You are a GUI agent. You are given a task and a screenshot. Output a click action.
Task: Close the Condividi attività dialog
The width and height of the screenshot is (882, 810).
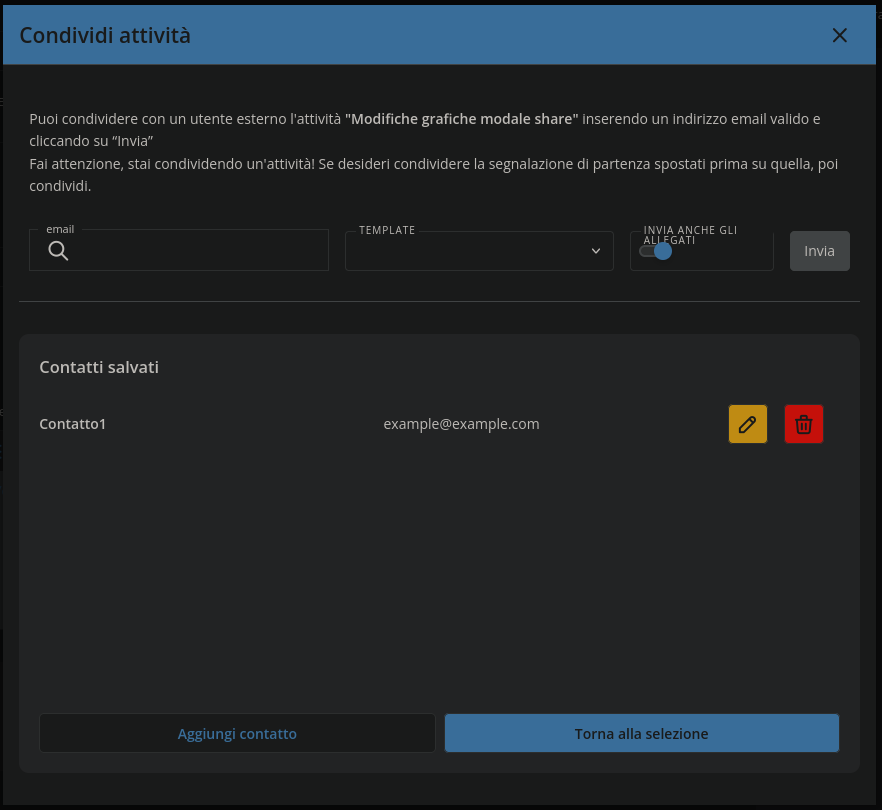click(x=839, y=36)
